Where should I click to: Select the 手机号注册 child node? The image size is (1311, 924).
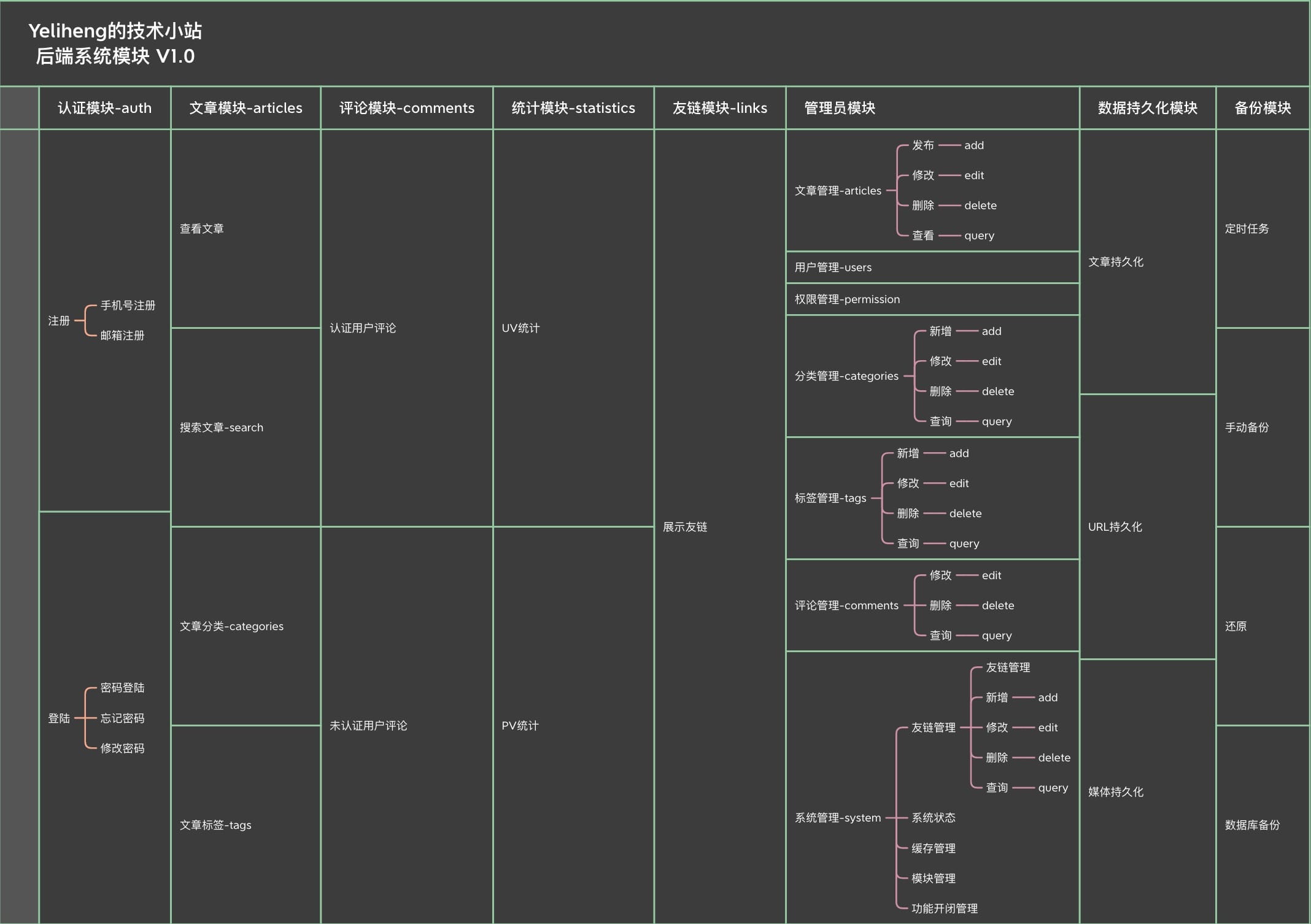tap(128, 306)
